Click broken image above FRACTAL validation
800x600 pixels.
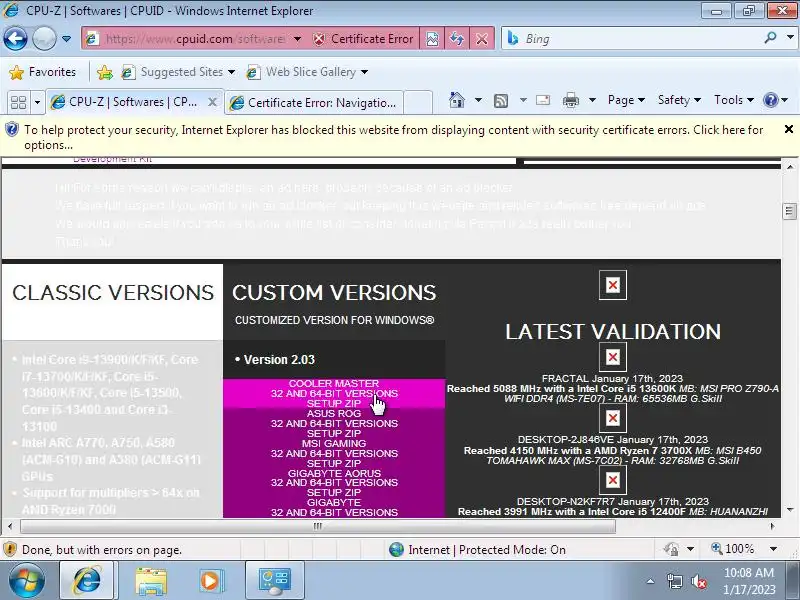coord(613,357)
